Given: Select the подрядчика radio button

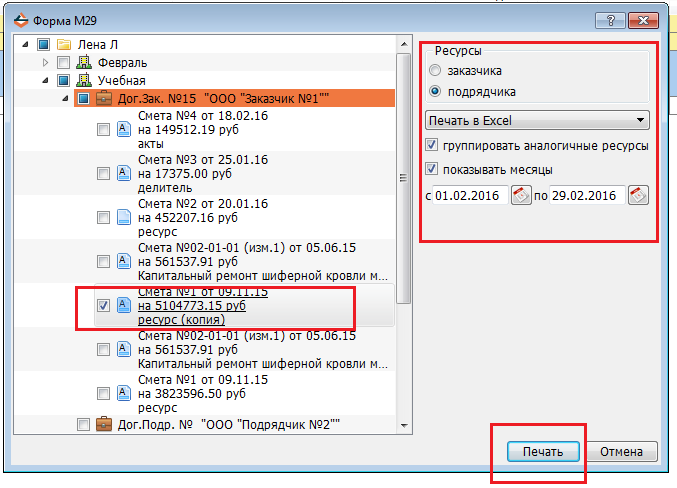Looking at the screenshot, I should coord(435,91).
